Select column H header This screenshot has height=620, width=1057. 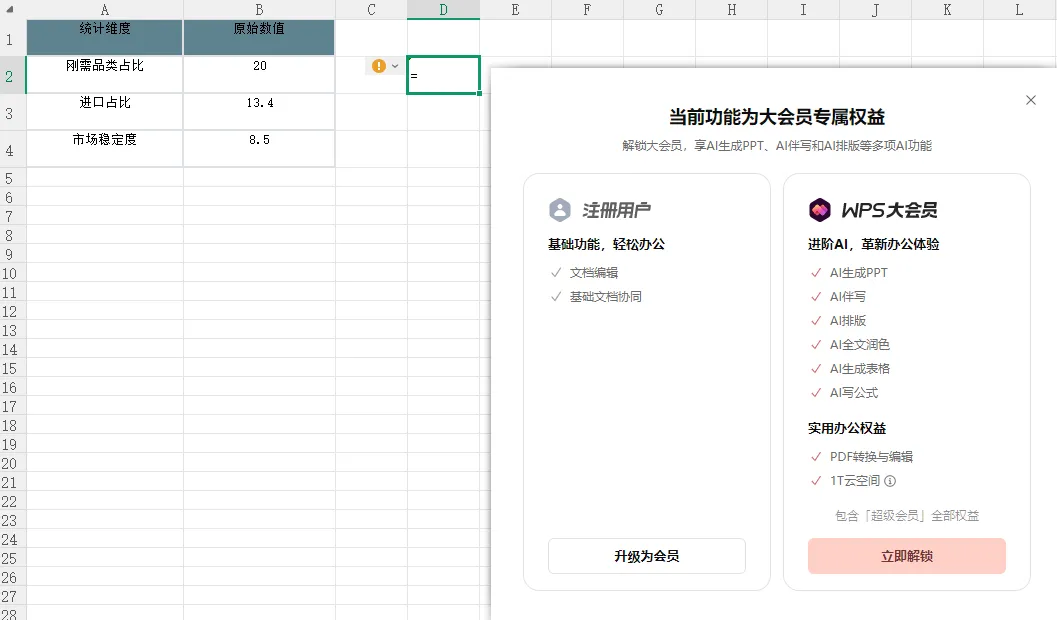pyautogui.click(x=731, y=9)
